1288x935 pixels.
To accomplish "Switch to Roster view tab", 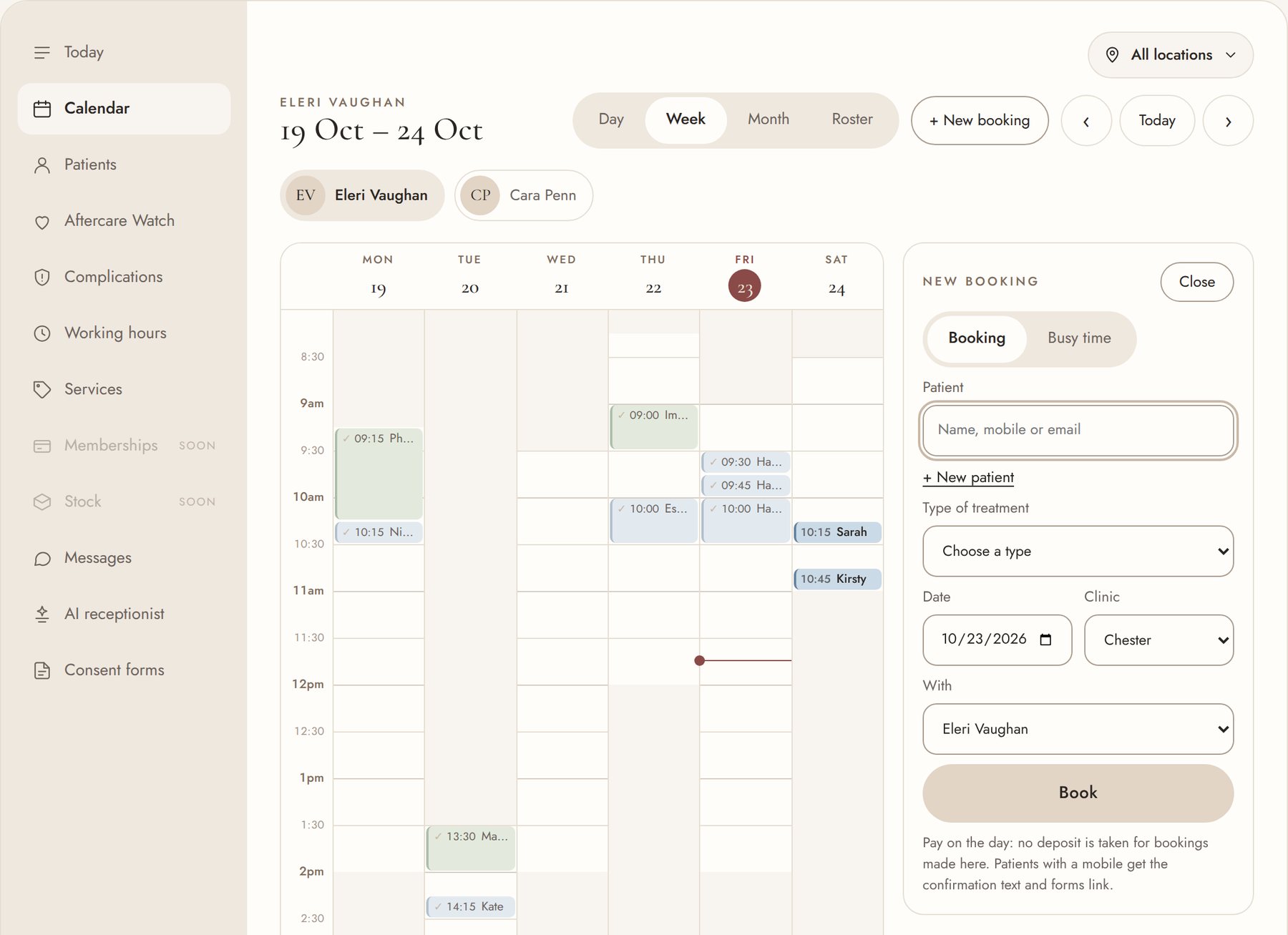I will (x=852, y=120).
